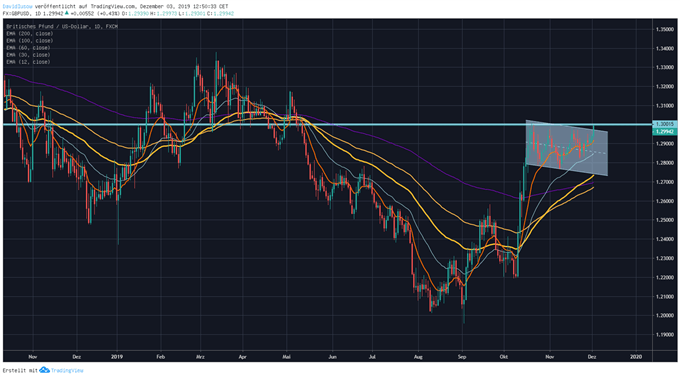Click the 1.22000 price axis label
Image resolution: width=680 pixels, height=377 pixels.
click(664, 277)
